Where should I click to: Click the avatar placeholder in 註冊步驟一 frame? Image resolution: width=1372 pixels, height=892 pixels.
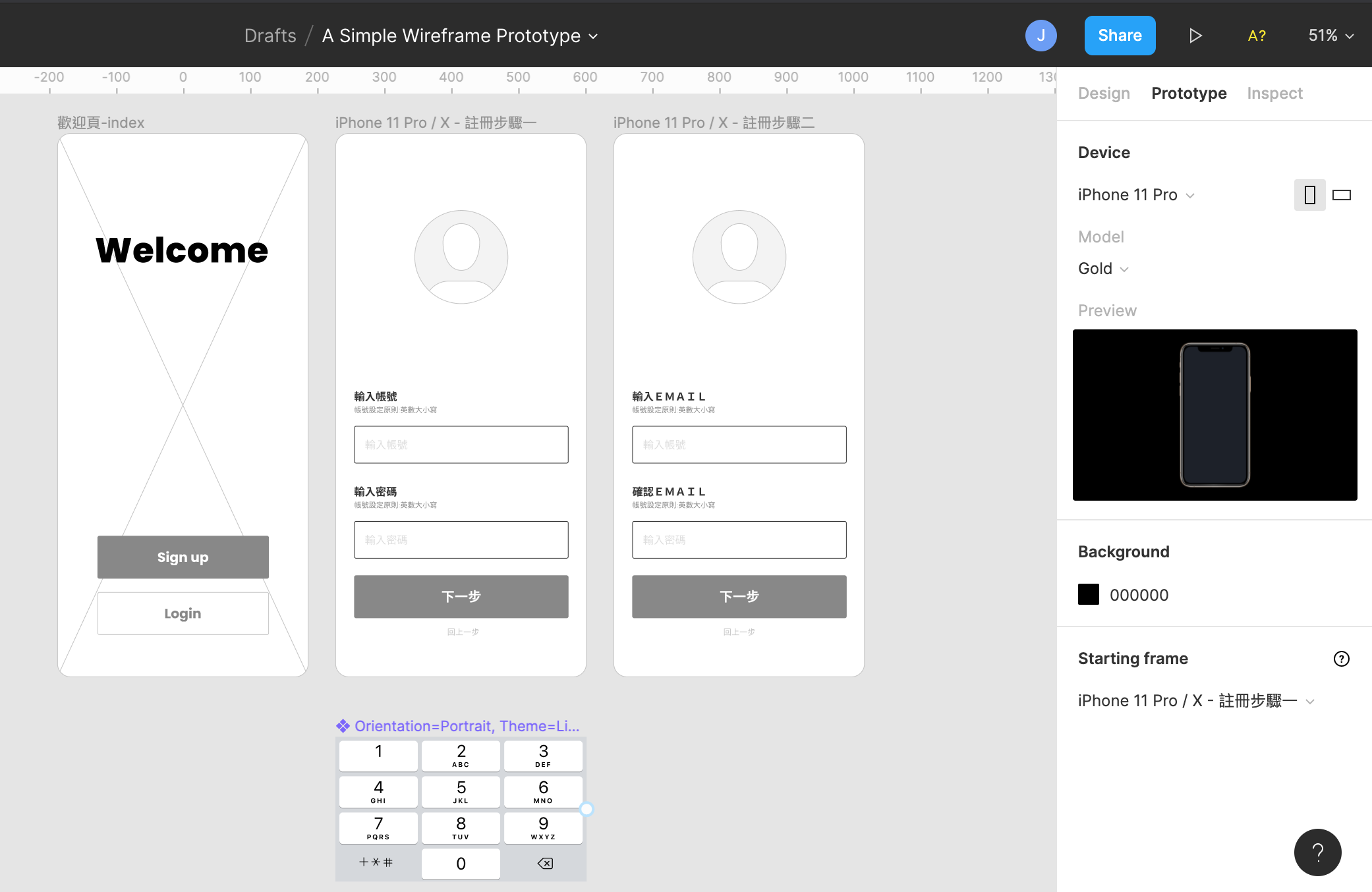461,257
